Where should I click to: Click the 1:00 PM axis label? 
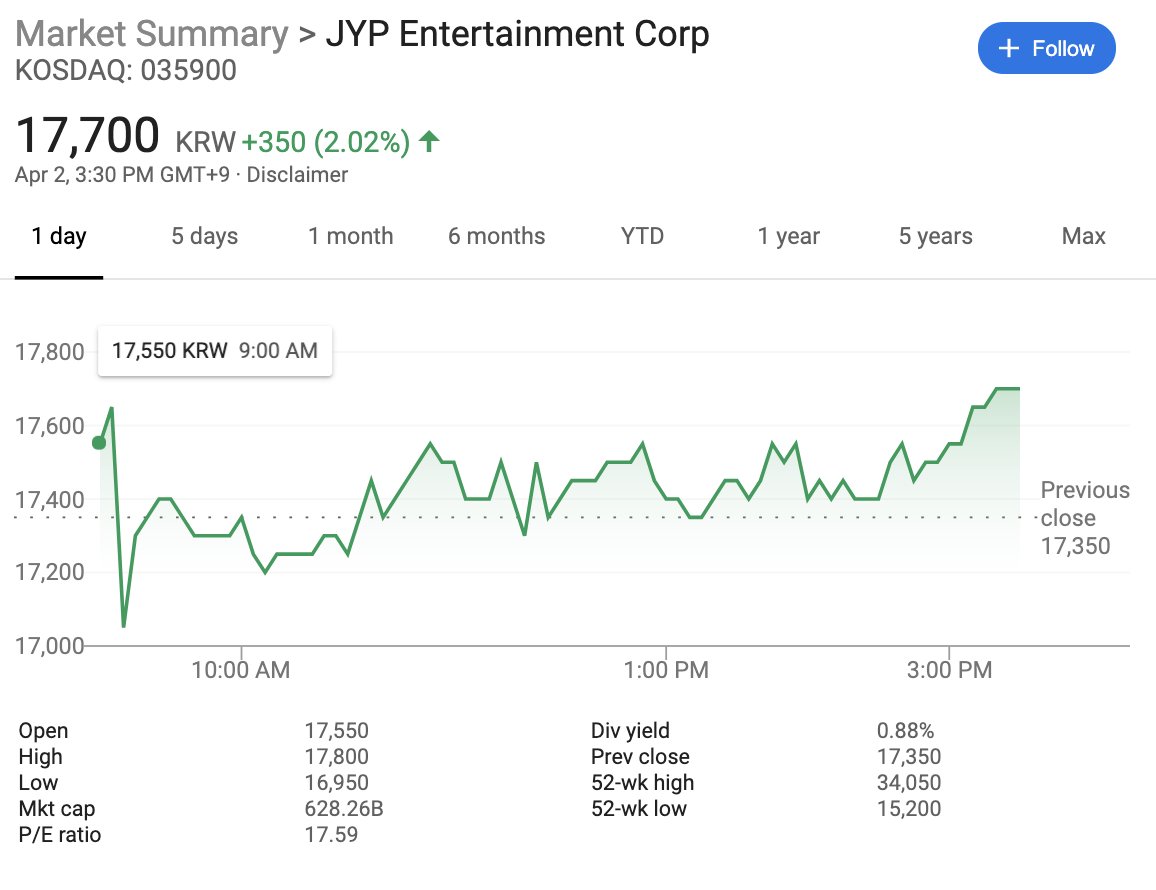tap(665, 670)
